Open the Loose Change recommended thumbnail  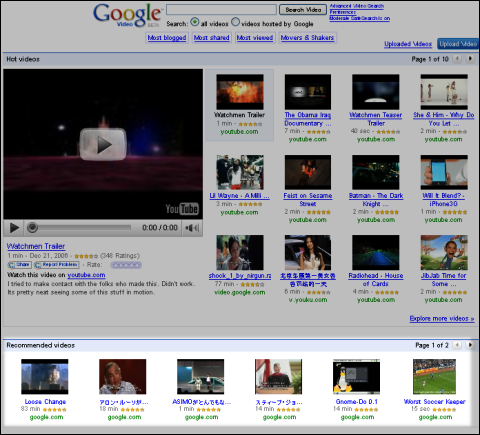pyautogui.click(x=45, y=377)
